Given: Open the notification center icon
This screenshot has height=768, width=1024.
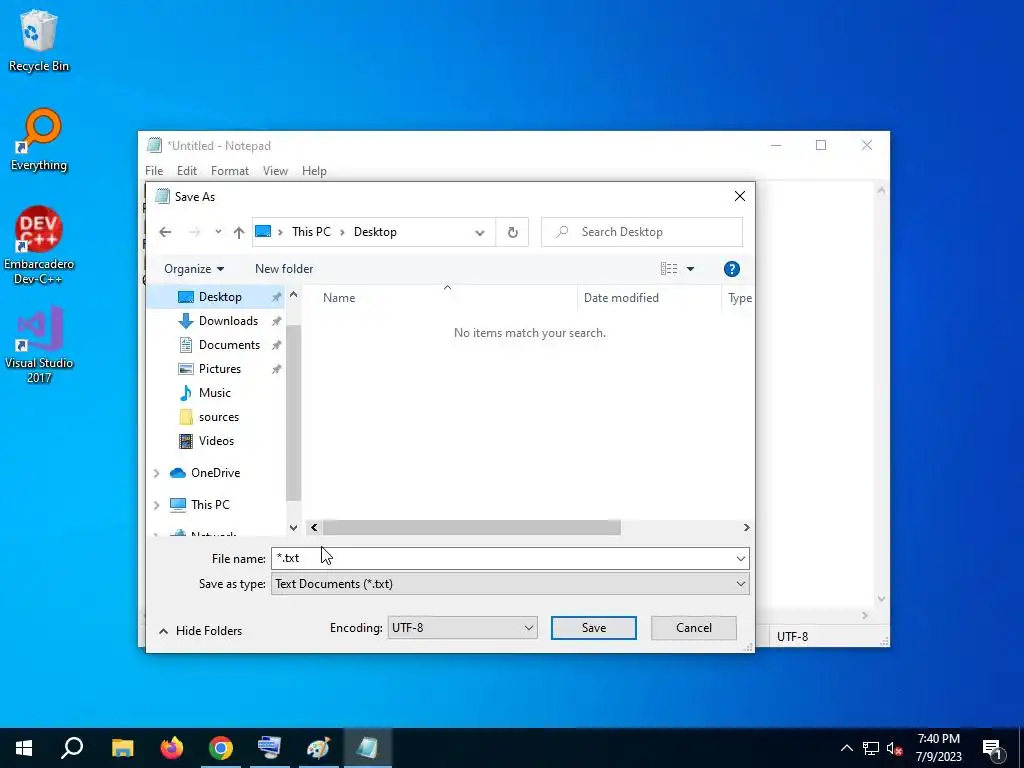Looking at the screenshot, I should click(x=993, y=748).
